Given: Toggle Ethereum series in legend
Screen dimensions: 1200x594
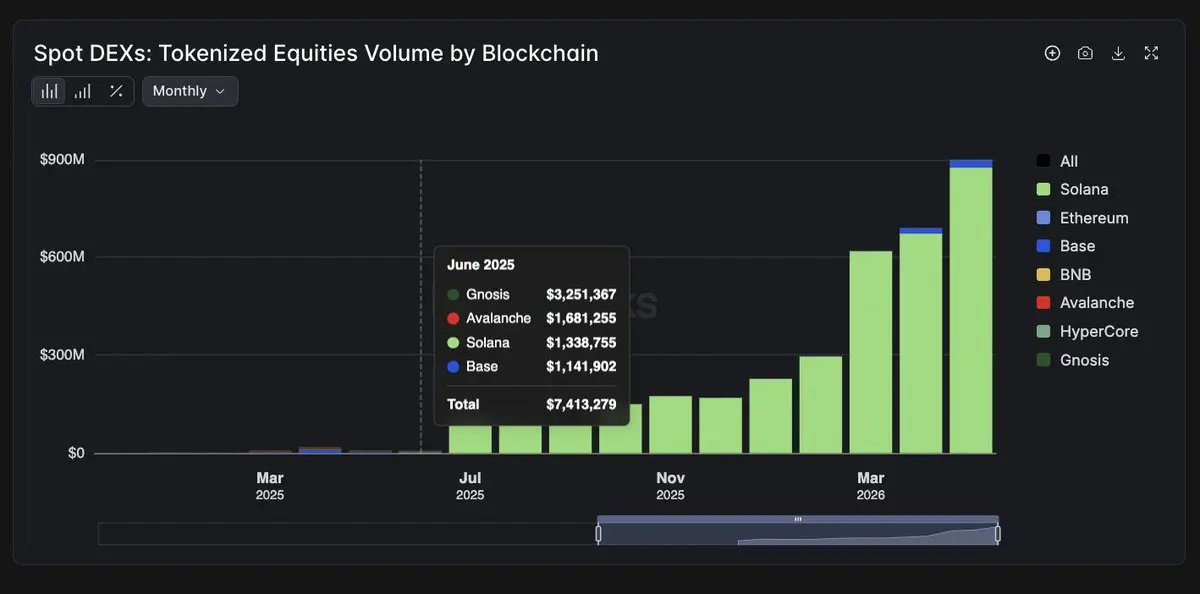Looking at the screenshot, I should pyautogui.click(x=1082, y=218).
